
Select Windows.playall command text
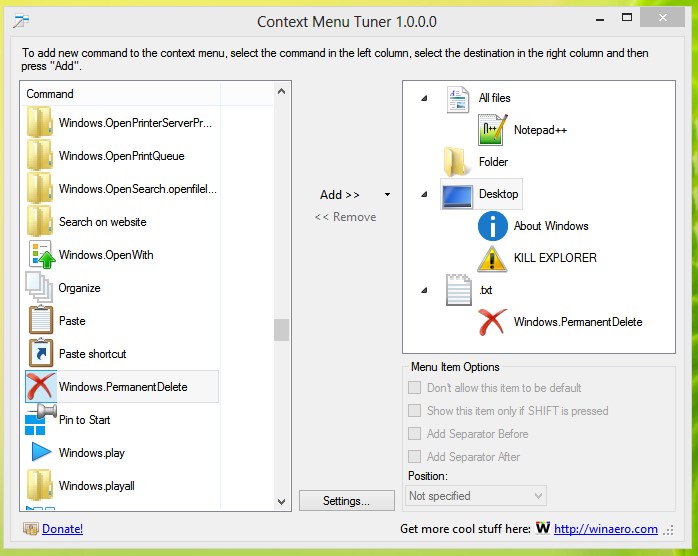click(x=97, y=486)
